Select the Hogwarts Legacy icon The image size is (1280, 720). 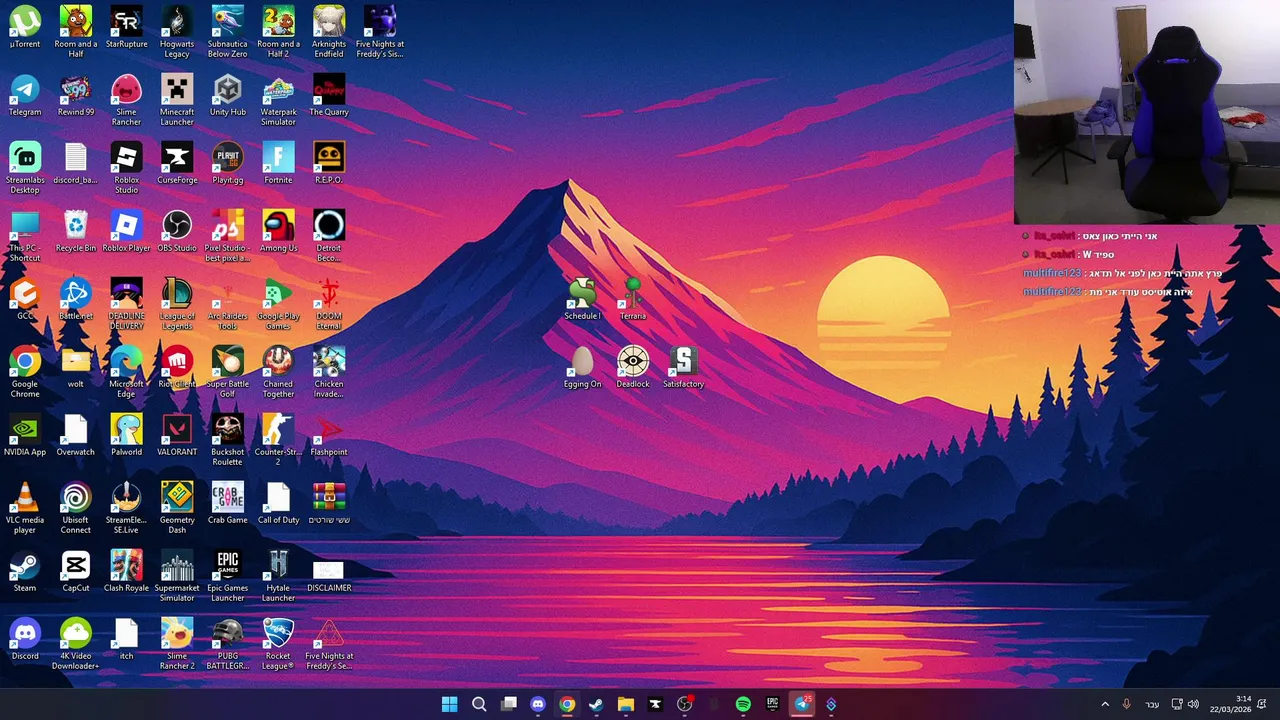click(x=177, y=32)
